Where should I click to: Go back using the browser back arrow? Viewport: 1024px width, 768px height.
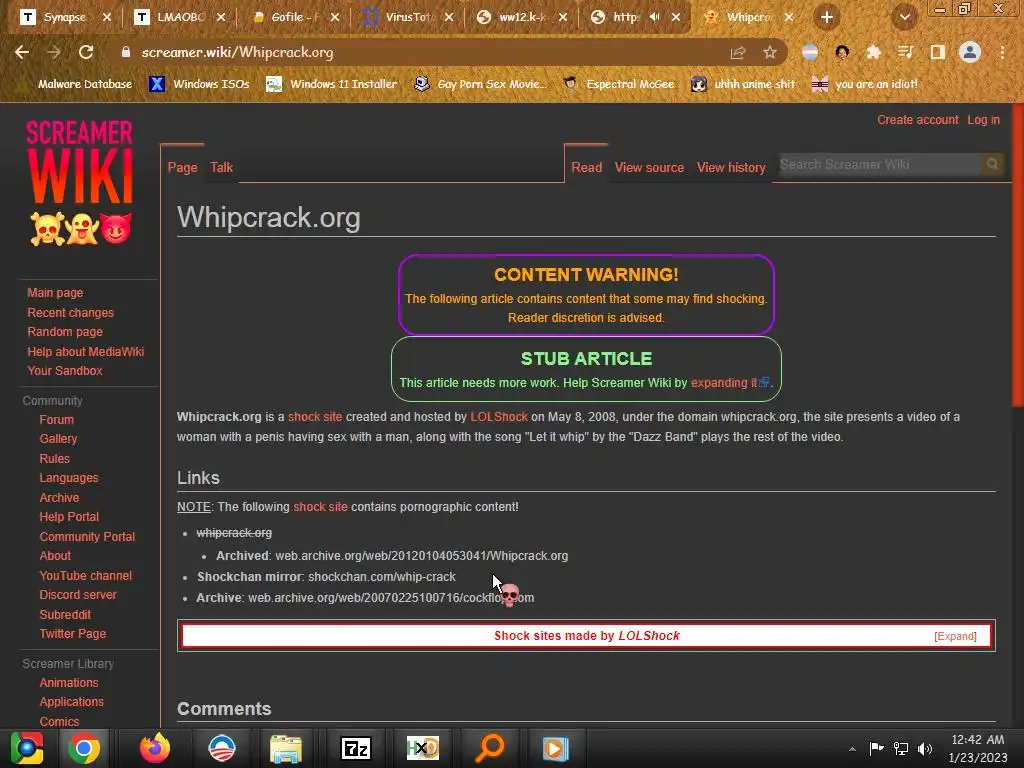point(22,52)
